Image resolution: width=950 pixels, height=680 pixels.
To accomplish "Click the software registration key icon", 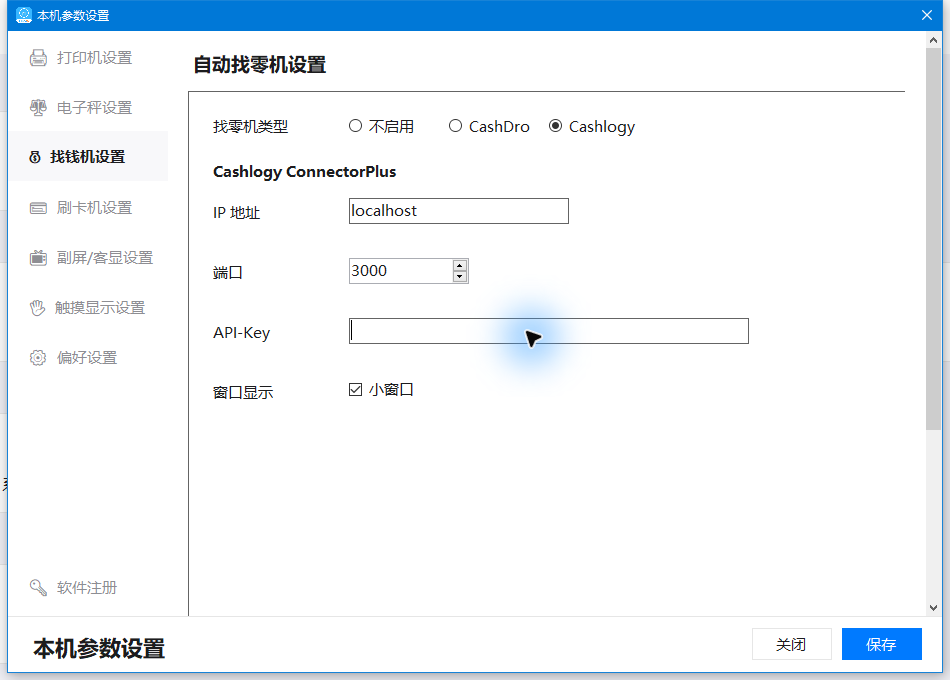I will 38,587.
